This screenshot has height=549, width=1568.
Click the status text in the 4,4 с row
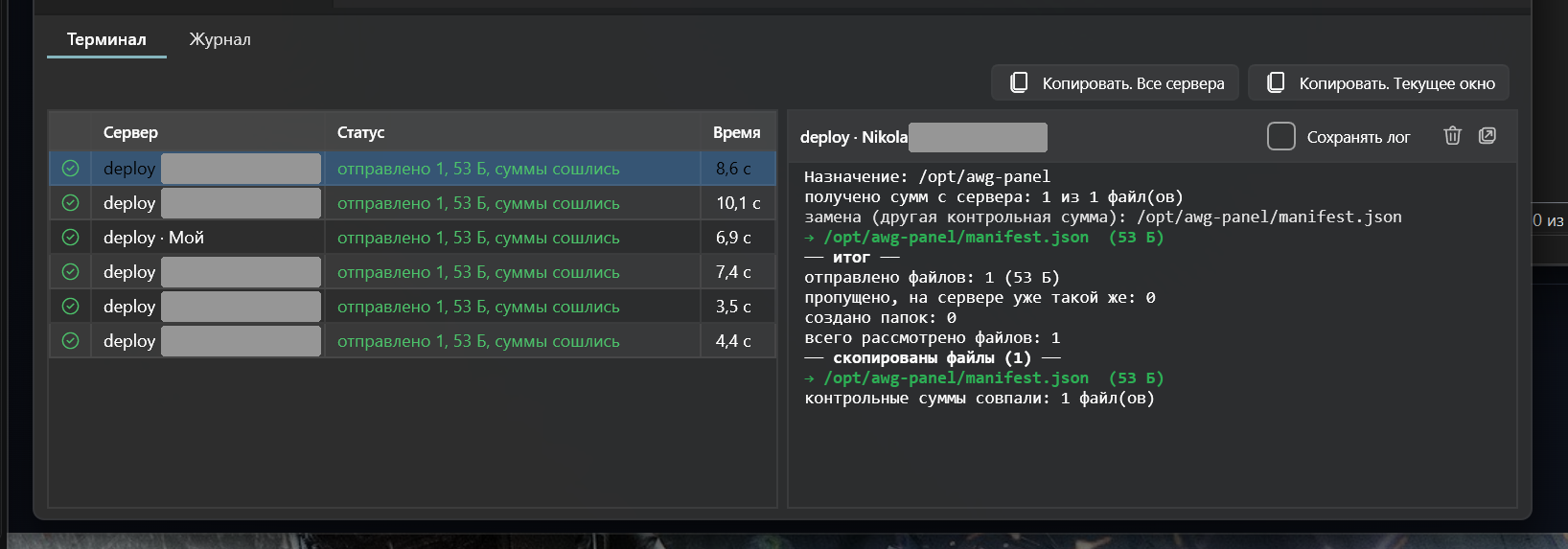(x=478, y=341)
